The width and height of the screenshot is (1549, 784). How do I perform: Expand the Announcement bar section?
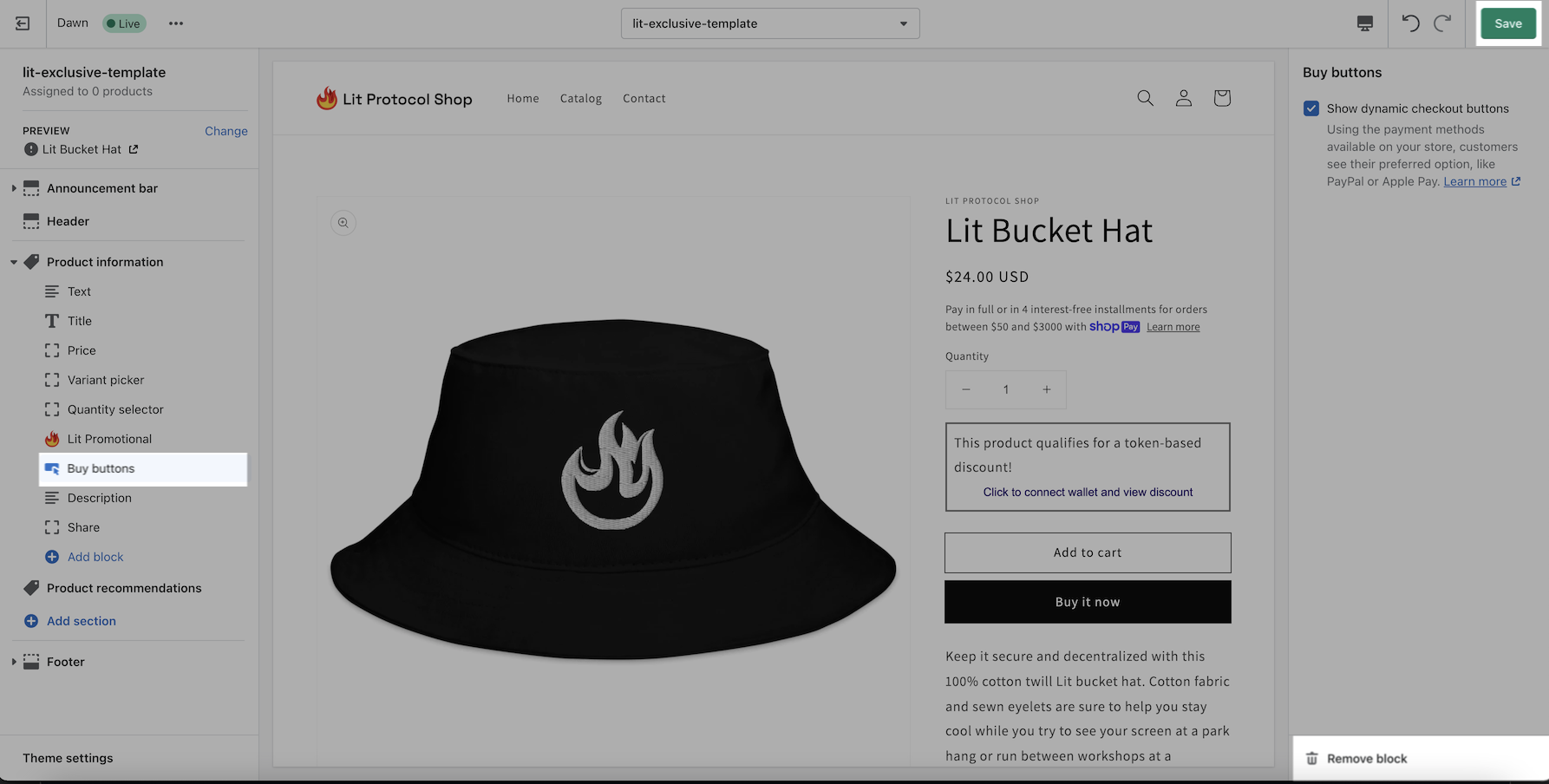coord(13,188)
